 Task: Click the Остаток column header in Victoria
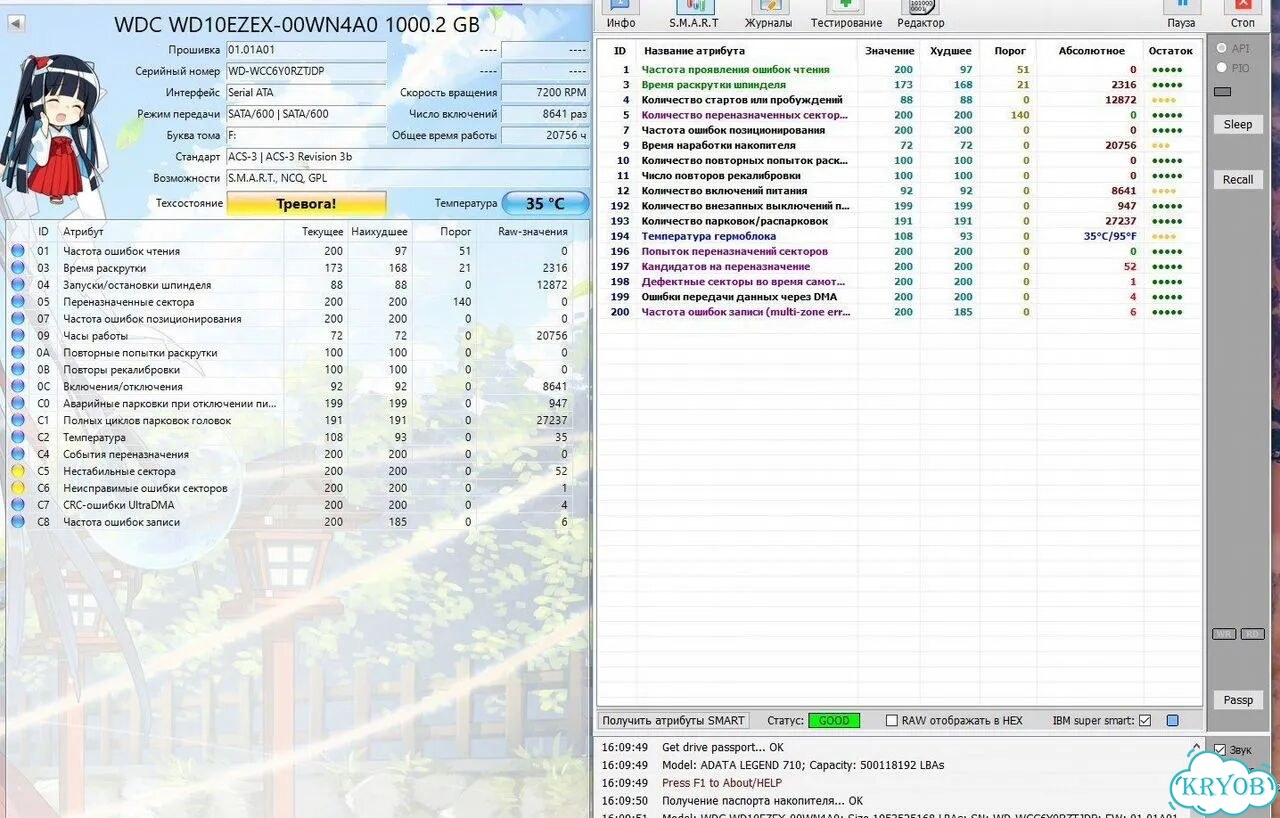tap(1171, 51)
